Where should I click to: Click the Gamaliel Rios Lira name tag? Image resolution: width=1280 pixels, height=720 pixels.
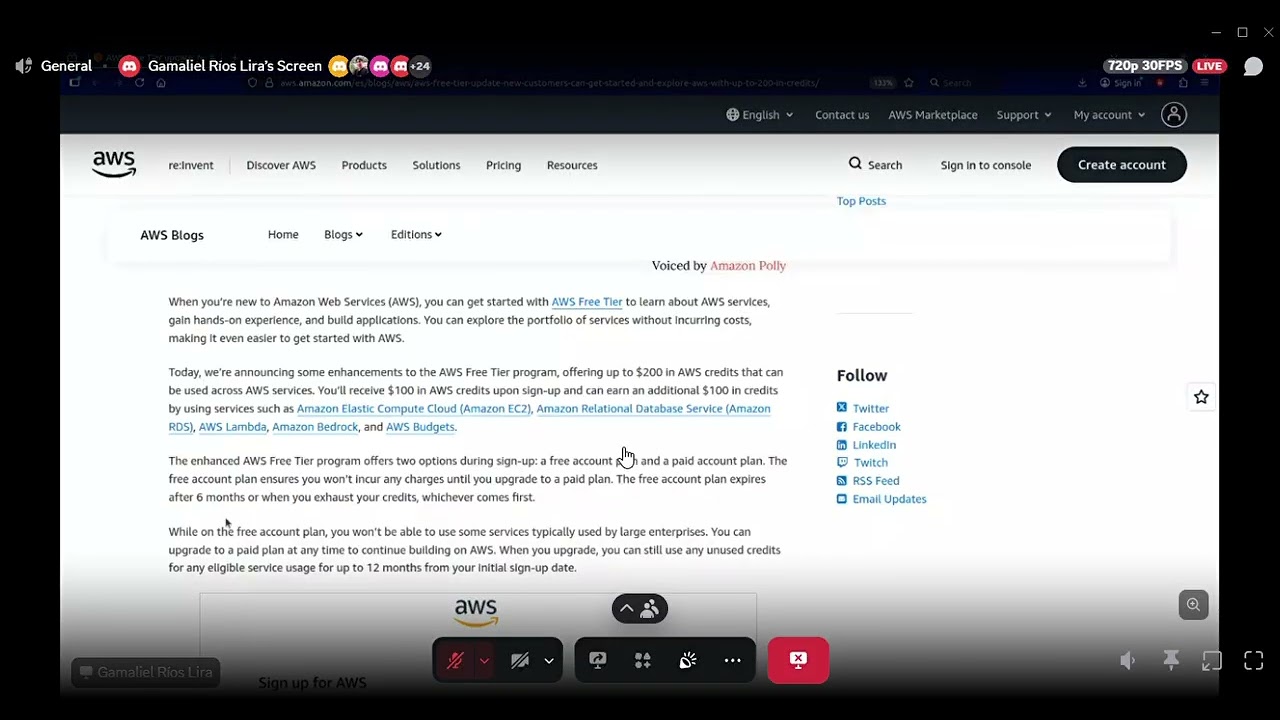pyautogui.click(x=145, y=672)
